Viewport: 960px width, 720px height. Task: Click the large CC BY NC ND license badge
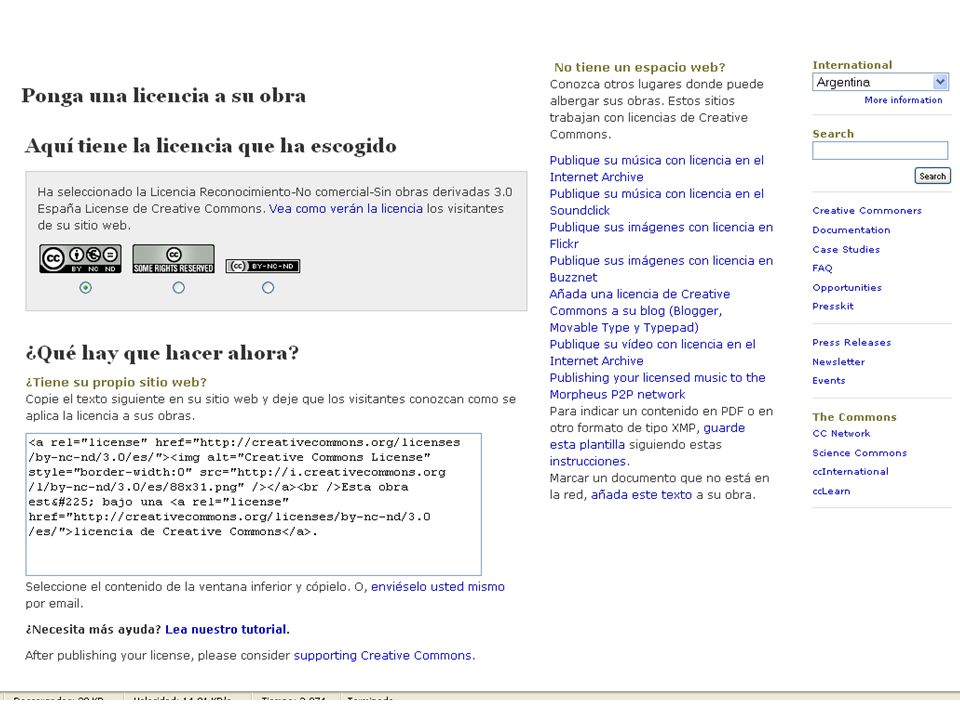point(80,258)
